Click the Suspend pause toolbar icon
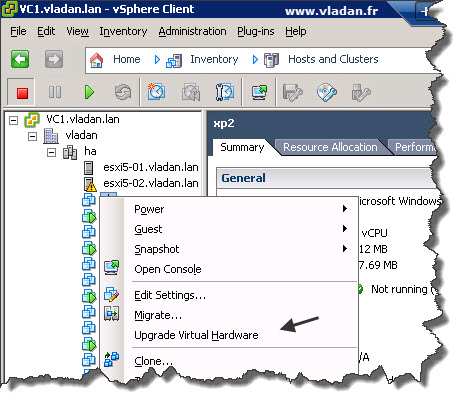Image resolution: width=468 pixels, height=410 pixels. pyautogui.click(x=55, y=92)
